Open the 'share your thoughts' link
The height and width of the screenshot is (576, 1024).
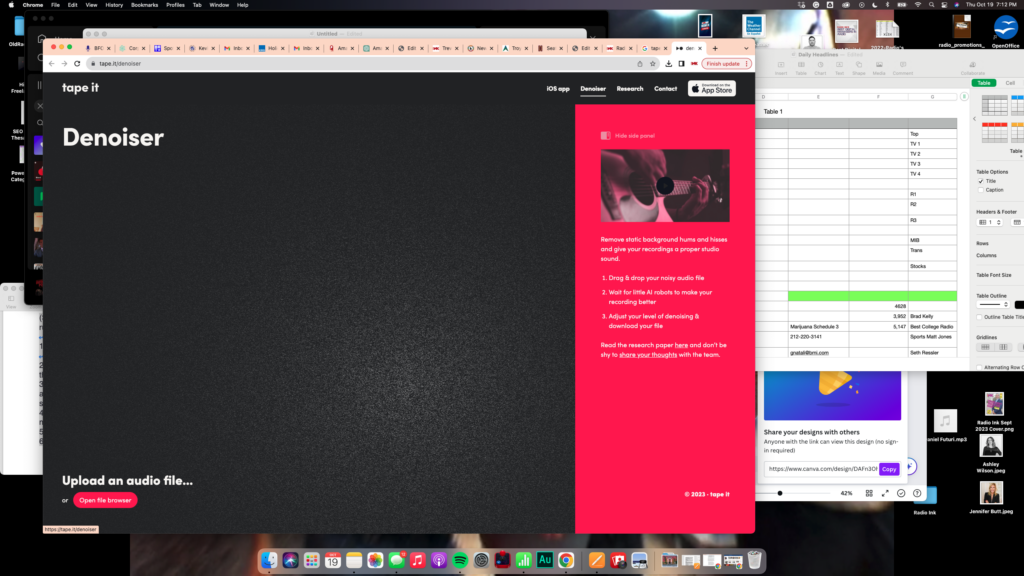tap(648, 355)
